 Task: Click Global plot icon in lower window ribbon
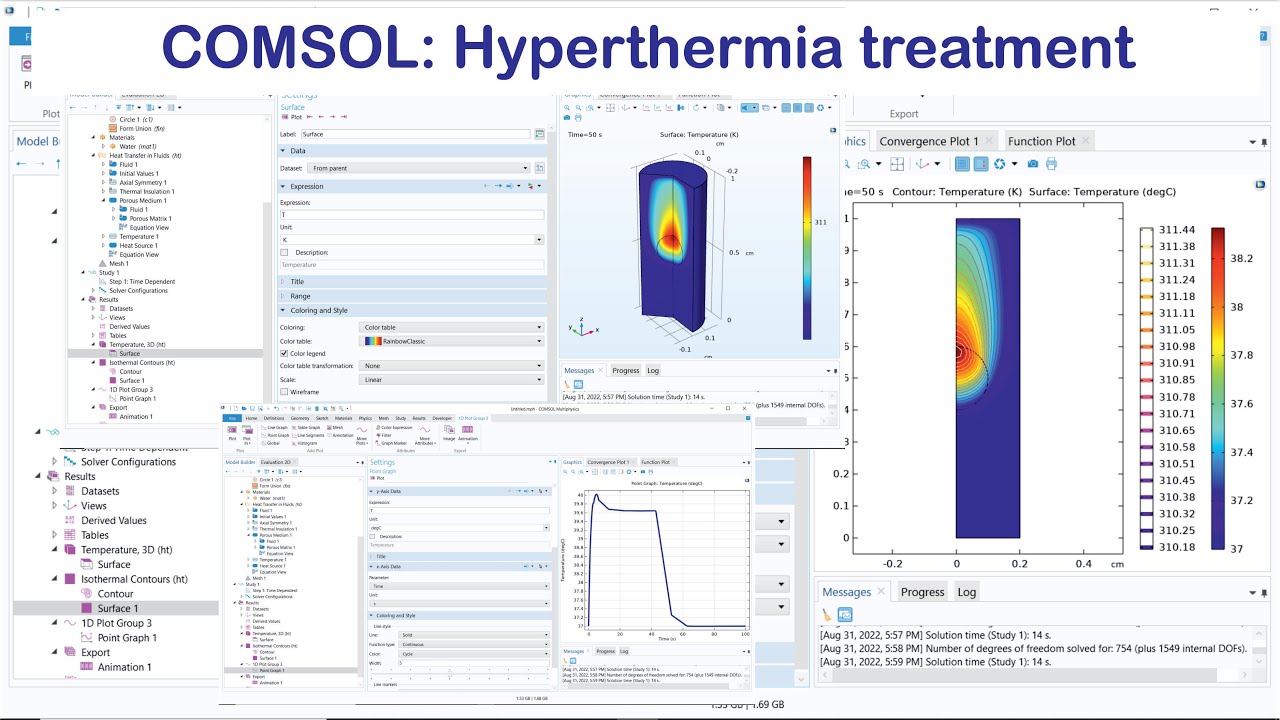click(264, 443)
